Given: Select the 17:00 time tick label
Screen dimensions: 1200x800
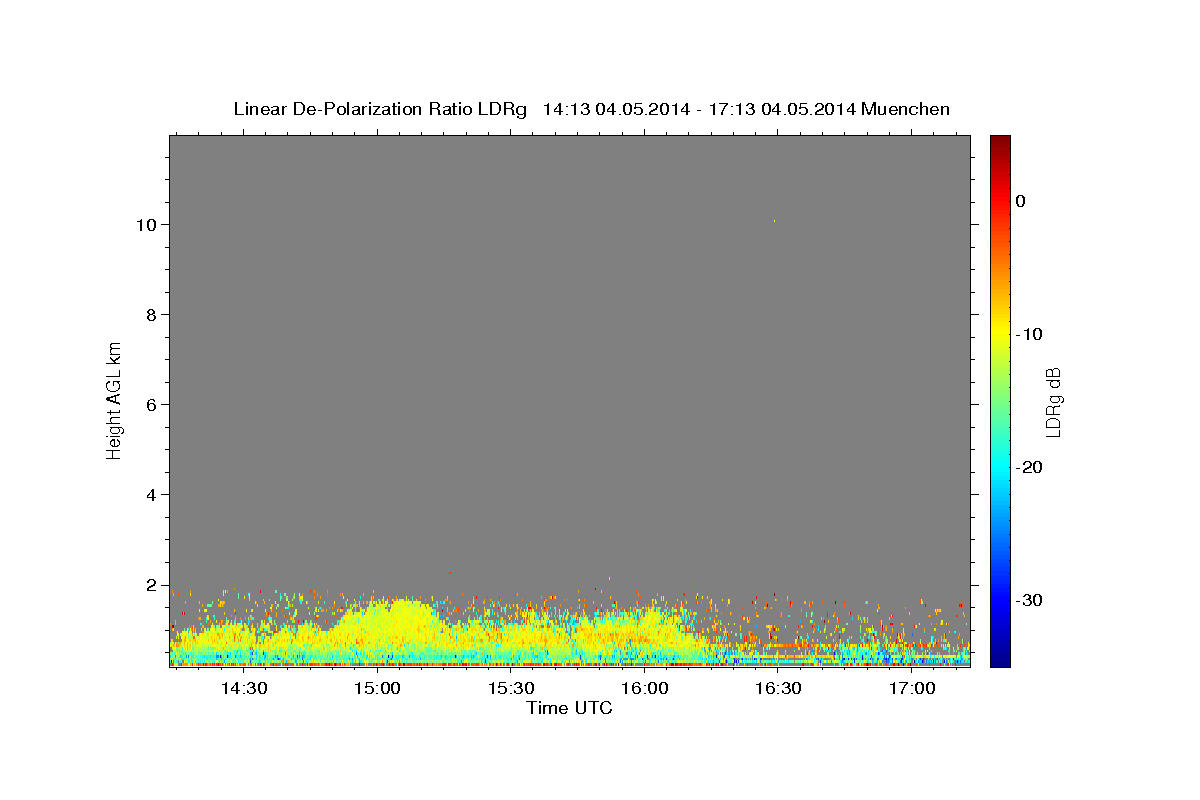Looking at the screenshot, I should 912,688.
